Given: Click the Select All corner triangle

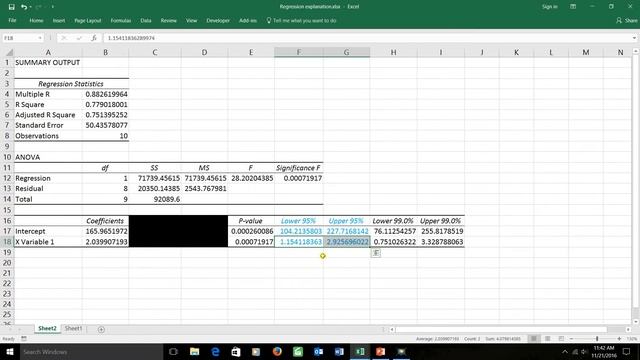Looking at the screenshot, I should pos(9,52).
